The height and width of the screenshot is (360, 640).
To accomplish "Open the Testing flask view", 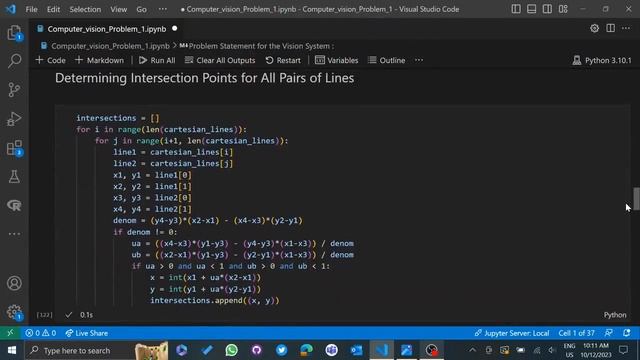I will pos(14,176).
